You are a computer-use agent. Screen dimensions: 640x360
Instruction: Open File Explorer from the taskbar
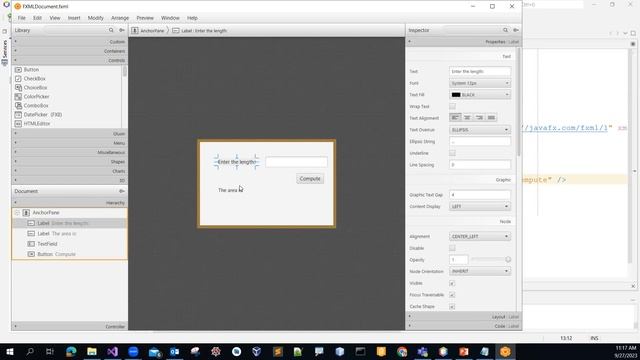92,351
